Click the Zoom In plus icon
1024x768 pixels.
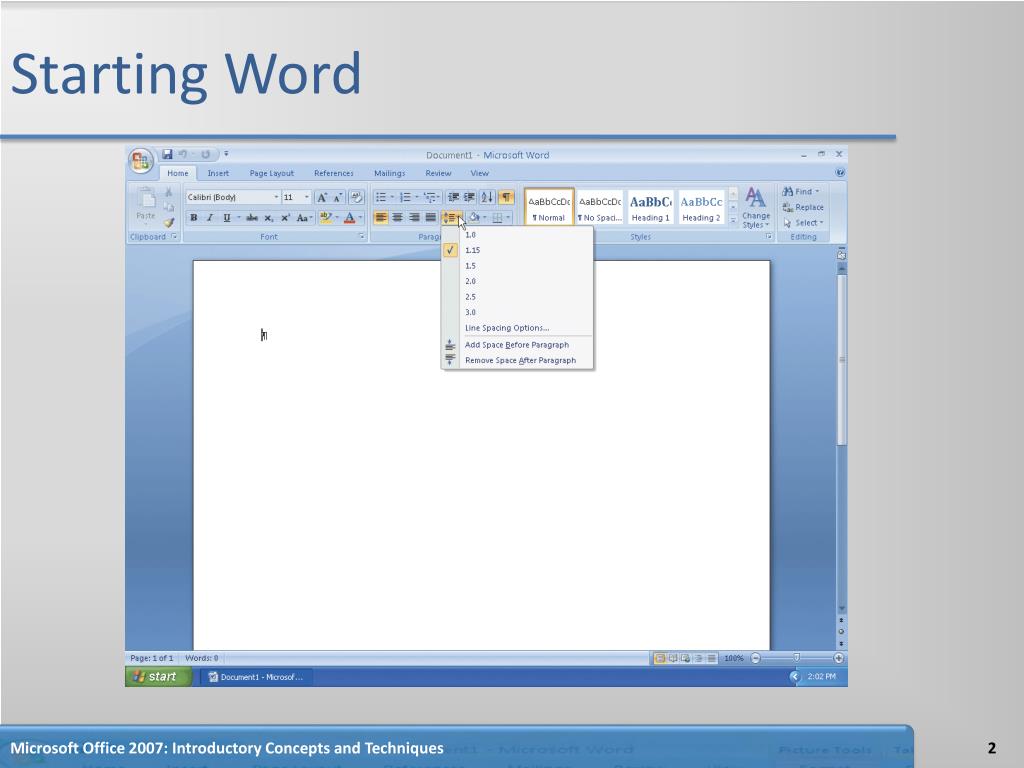839,658
